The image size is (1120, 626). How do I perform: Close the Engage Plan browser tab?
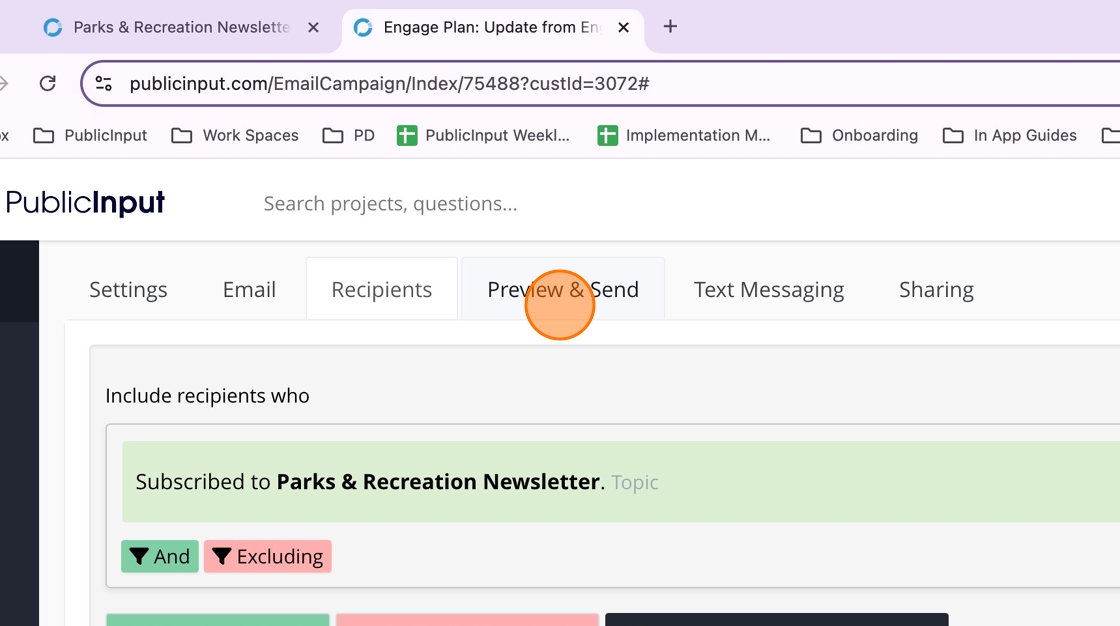[x=623, y=28]
